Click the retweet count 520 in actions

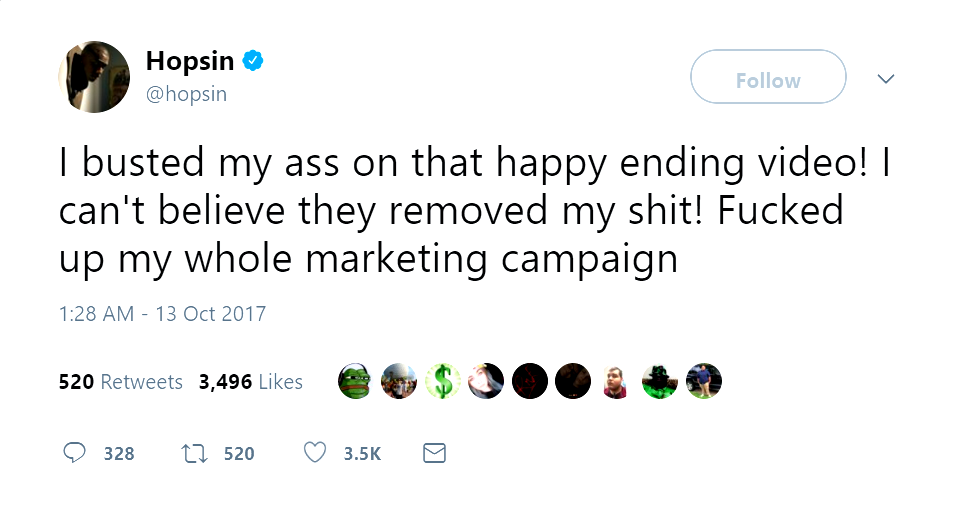point(239,454)
